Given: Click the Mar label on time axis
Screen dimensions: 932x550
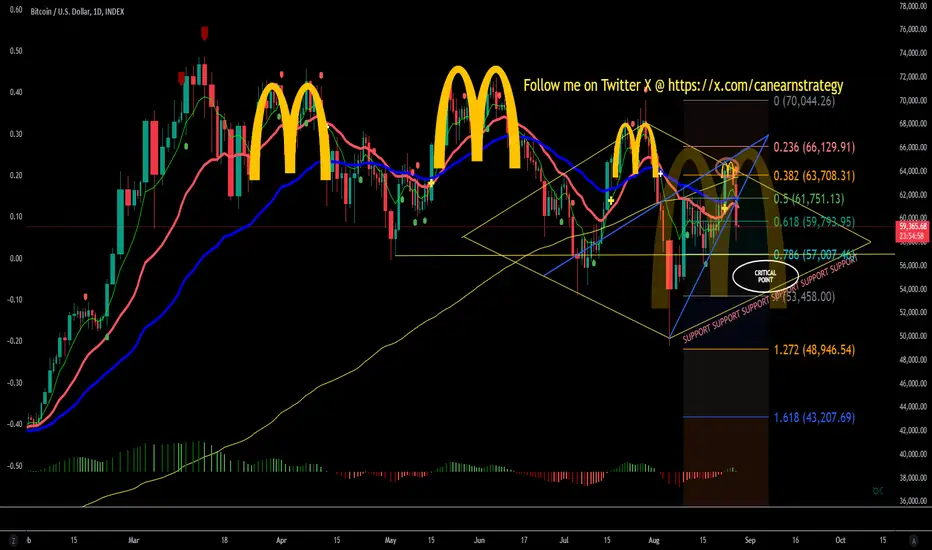Looking at the screenshot, I should click(134, 540).
